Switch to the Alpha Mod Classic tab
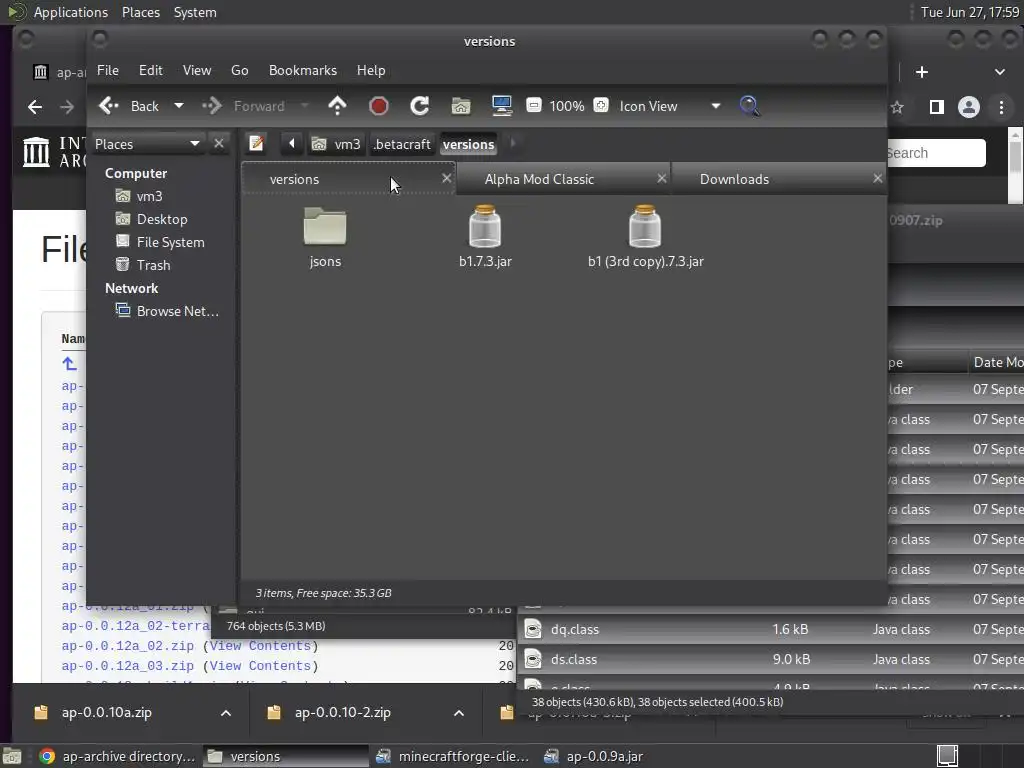Screen dimensions: 1024x768 539,179
